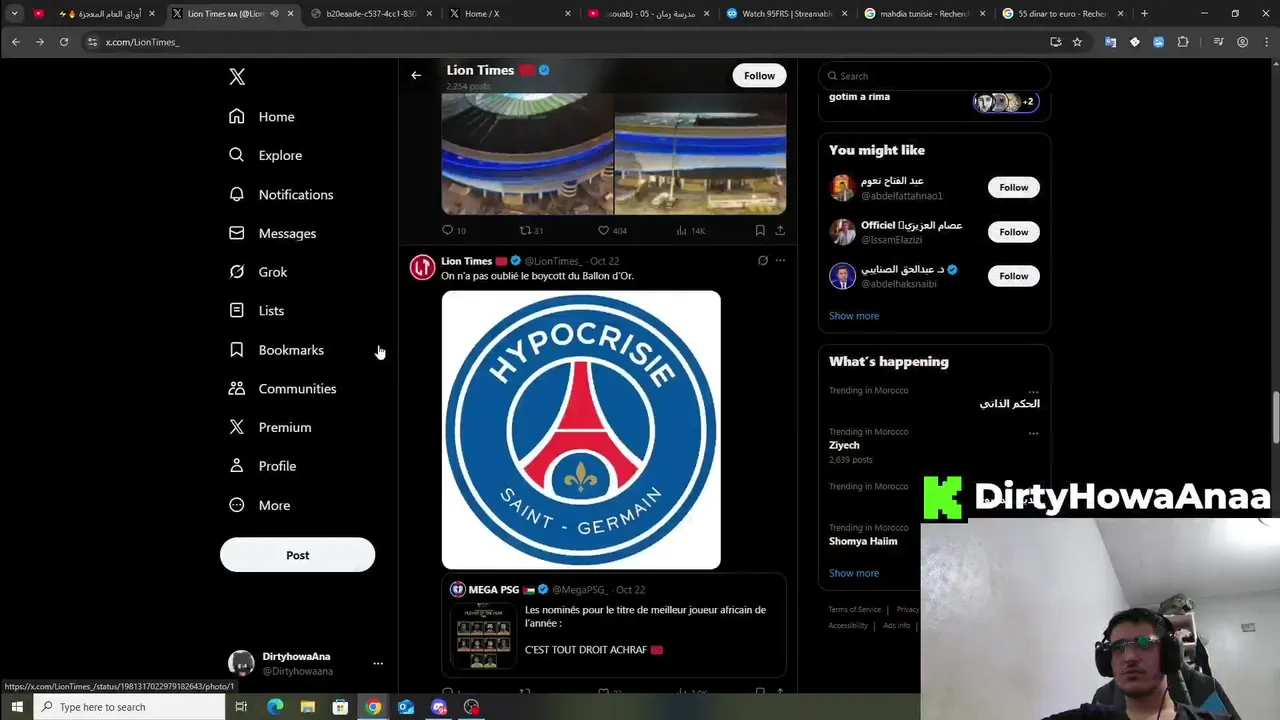Viewport: 1280px width, 720px height.
Task: Open the Chrome extensions puzzle icon
Action: (1183, 42)
